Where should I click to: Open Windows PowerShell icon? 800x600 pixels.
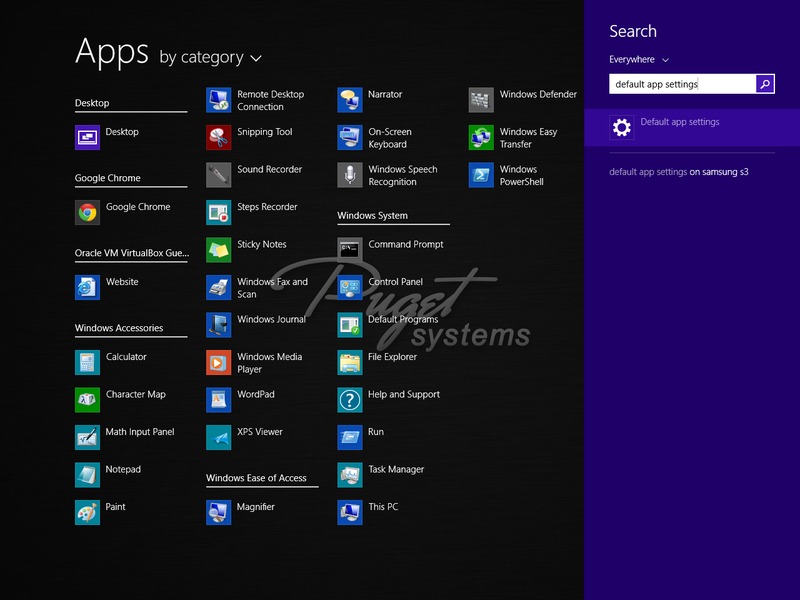pos(482,175)
